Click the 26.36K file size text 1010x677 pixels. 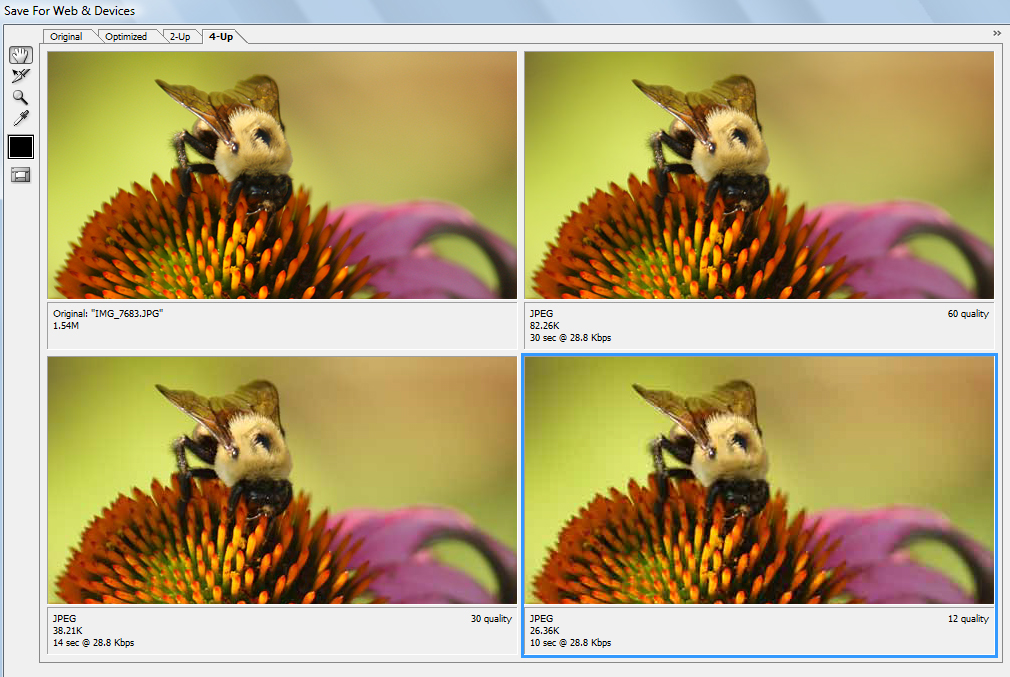(544, 631)
